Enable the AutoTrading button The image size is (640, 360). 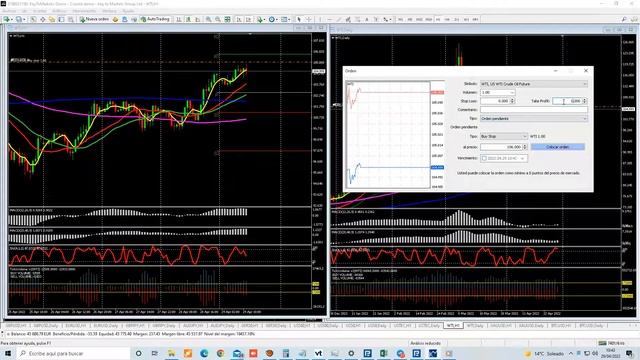[155, 19]
